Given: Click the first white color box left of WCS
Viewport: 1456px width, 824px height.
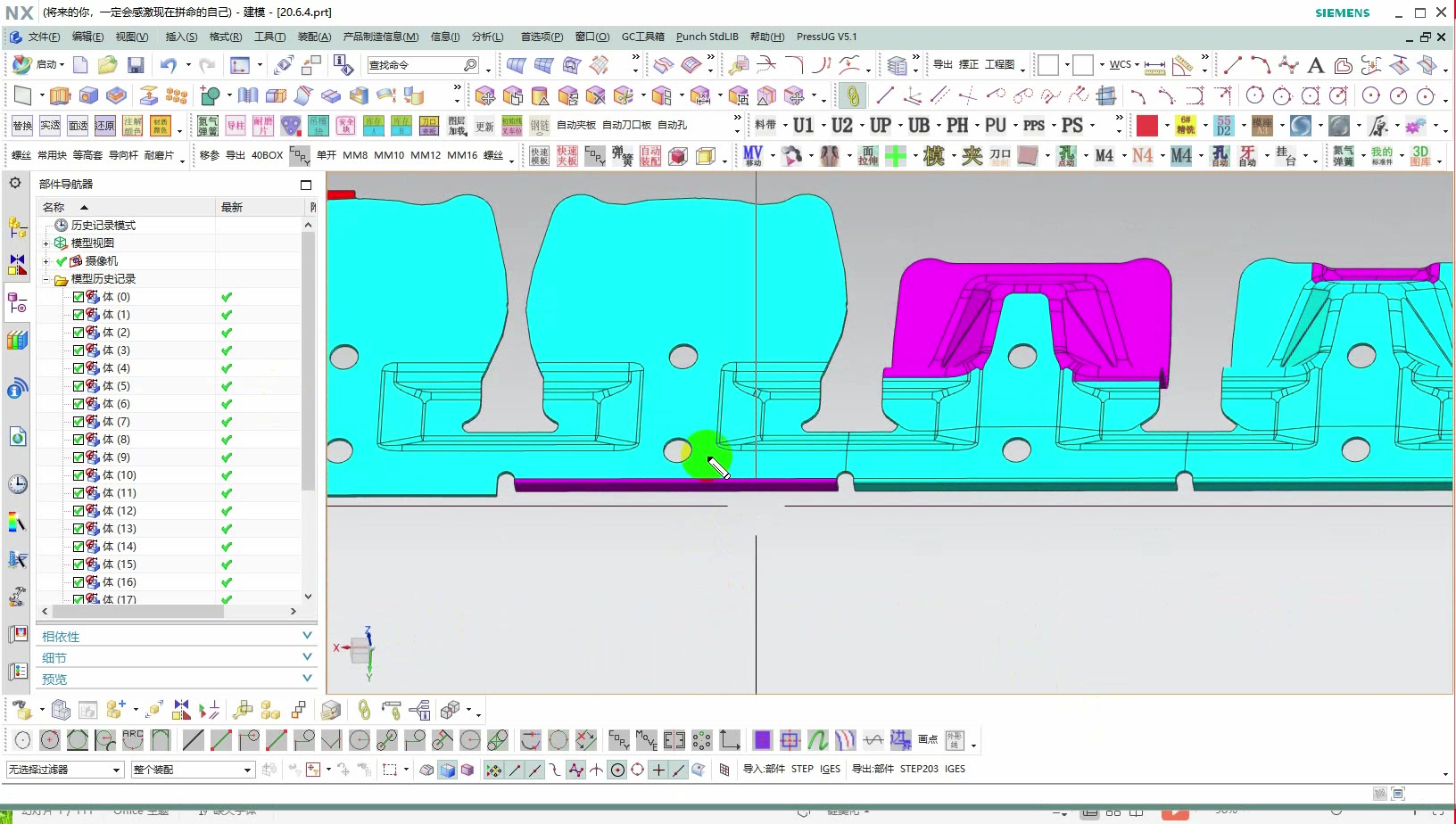Looking at the screenshot, I should coord(1048,65).
